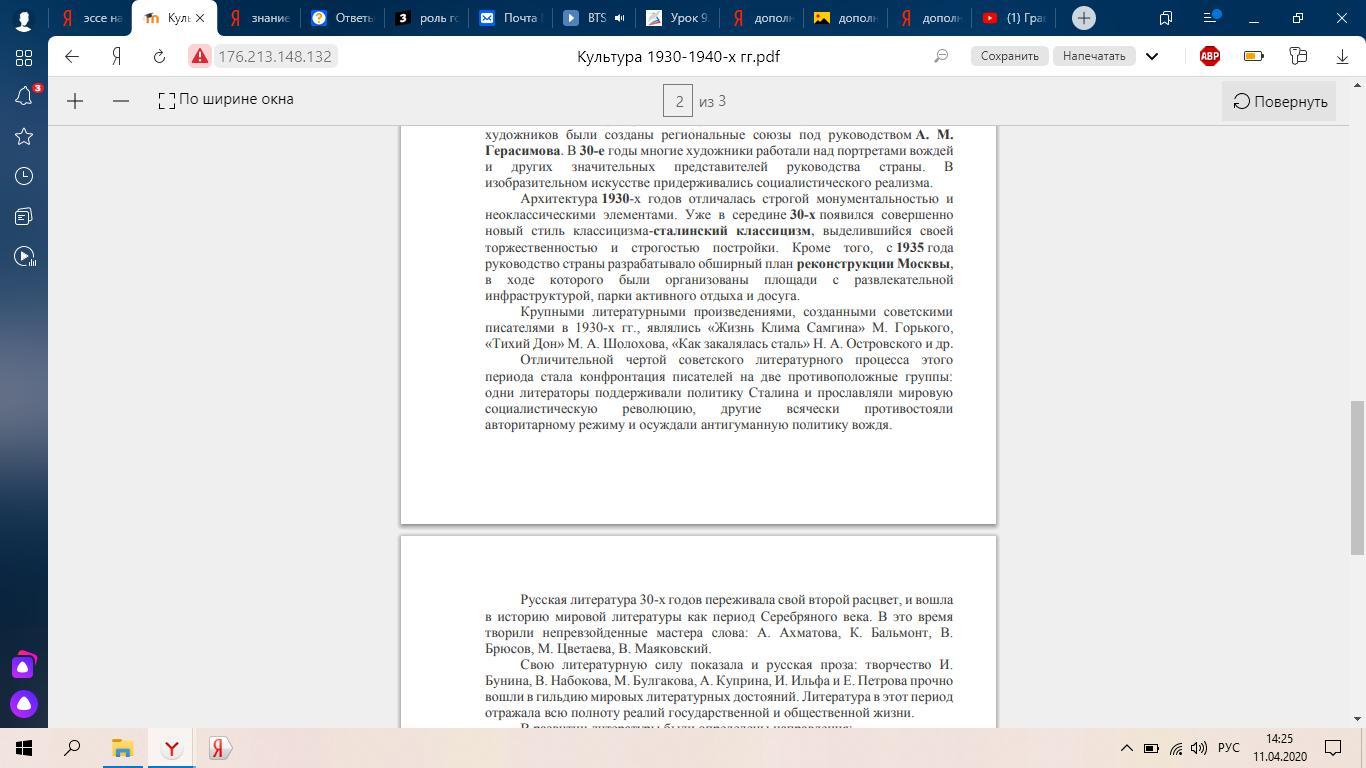
Task: Click the Сохранить button
Action: [1009, 56]
